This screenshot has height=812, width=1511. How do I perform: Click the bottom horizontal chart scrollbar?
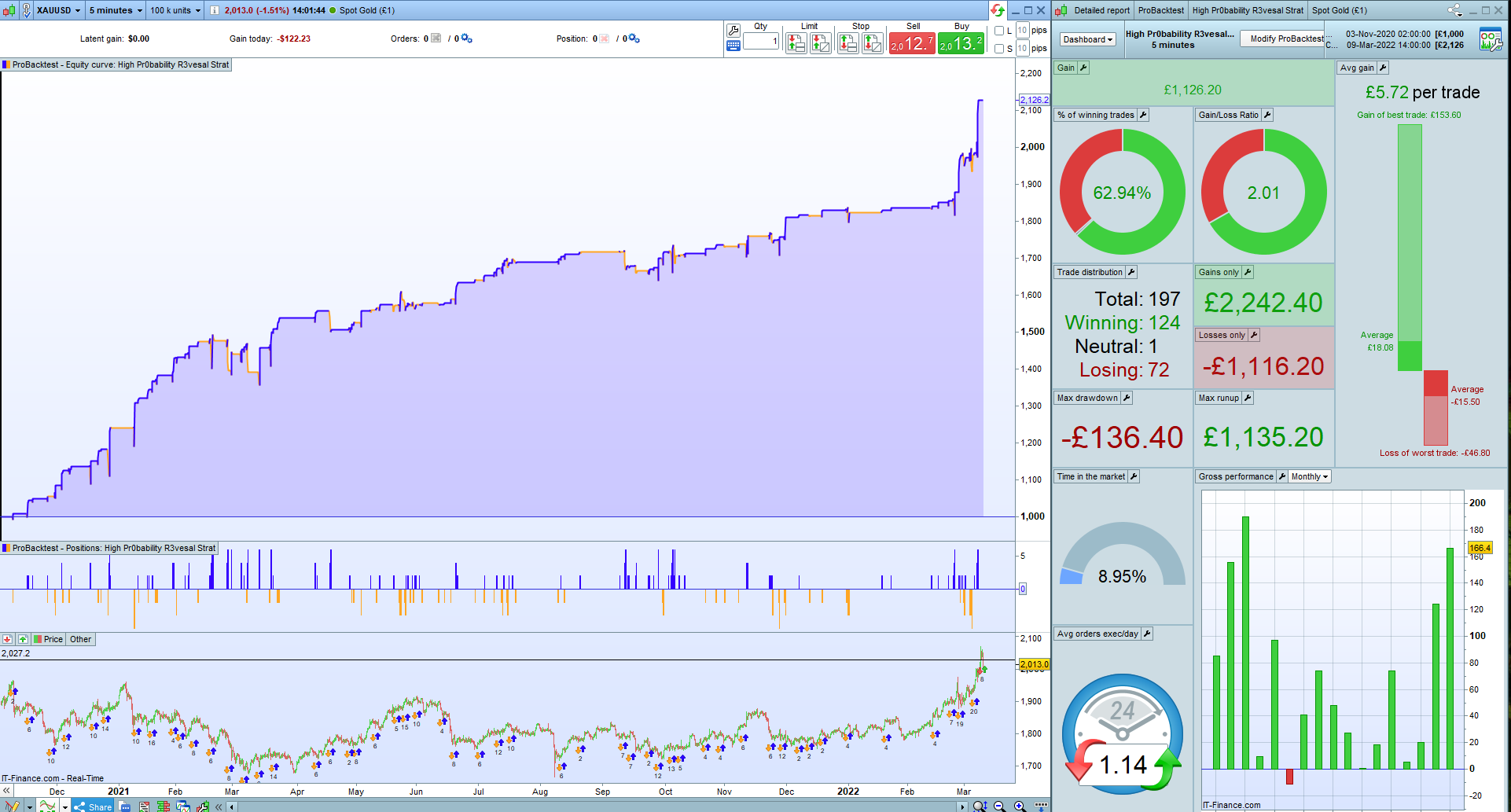click(x=598, y=806)
